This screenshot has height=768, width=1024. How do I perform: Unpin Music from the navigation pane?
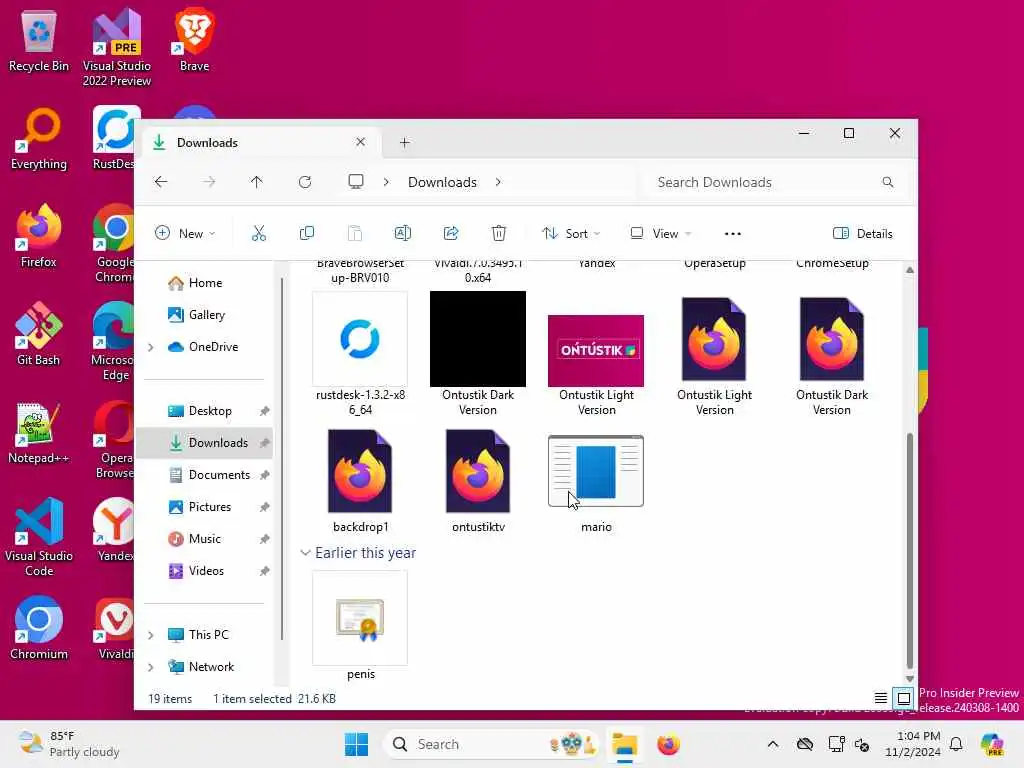tap(264, 539)
